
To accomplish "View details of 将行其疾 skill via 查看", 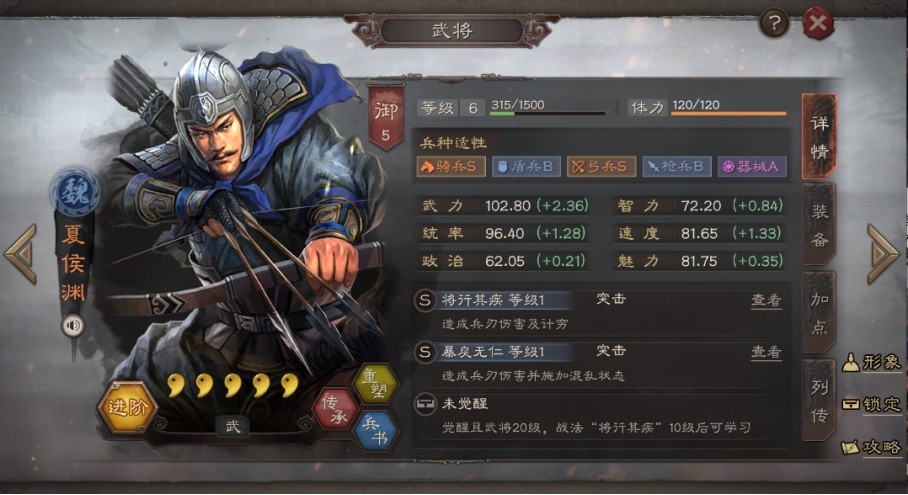I will (x=766, y=300).
